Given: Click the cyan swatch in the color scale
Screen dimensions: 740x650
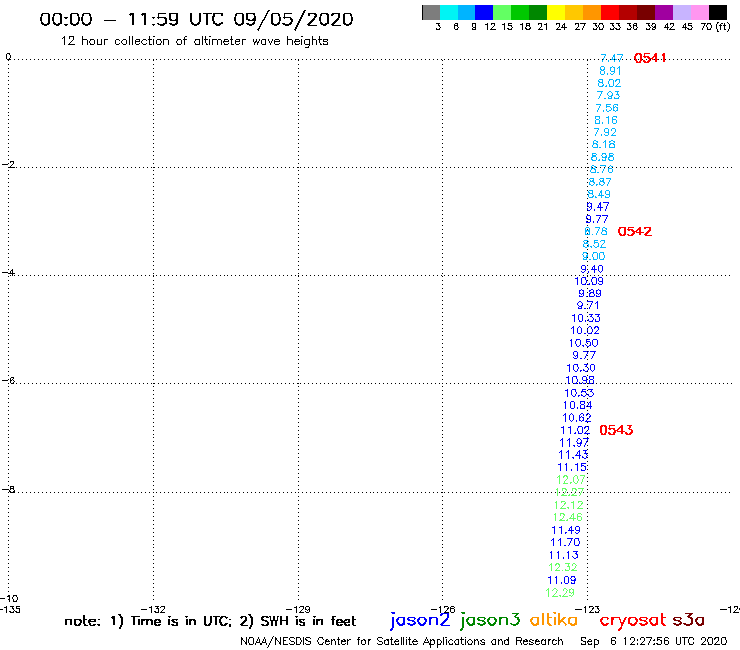Looking at the screenshot, I should 449,12.
